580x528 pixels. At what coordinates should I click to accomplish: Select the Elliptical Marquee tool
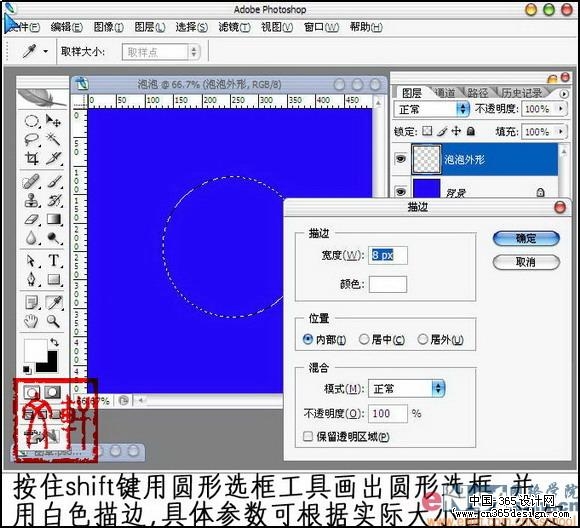click(32, 121)
